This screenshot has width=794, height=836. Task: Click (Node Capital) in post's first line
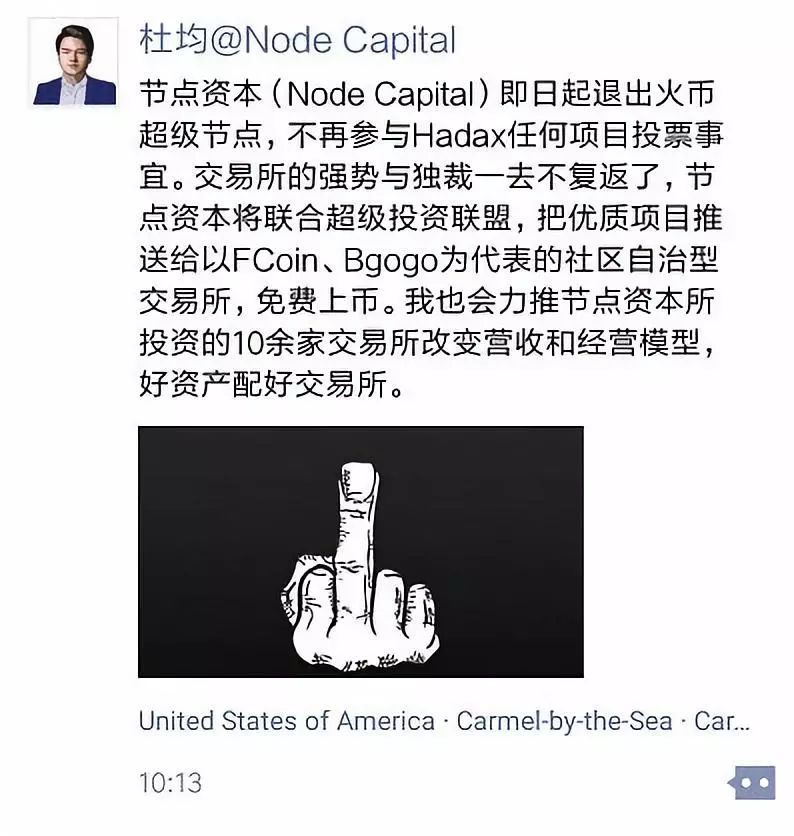380,94
